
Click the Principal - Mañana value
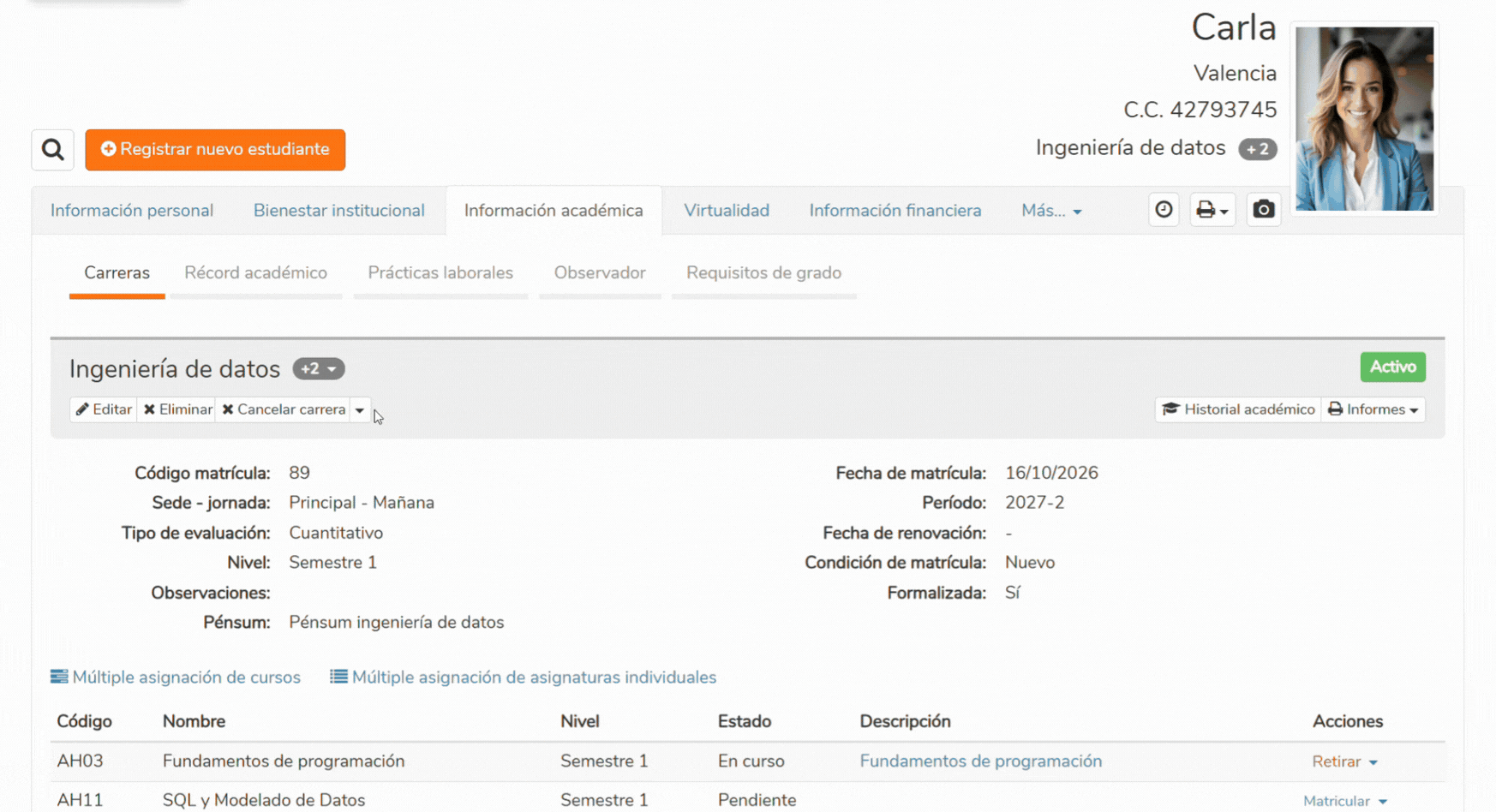click(x=362, y=503)
